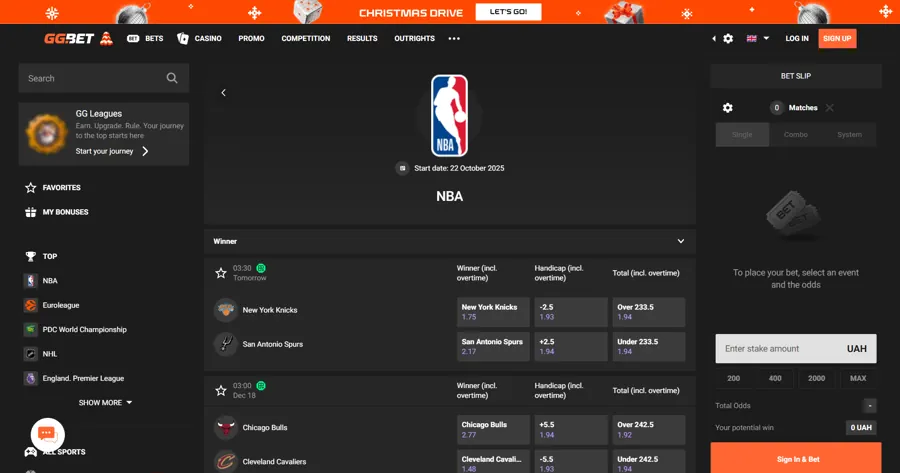Screen dimensions: 900x473
Task: Click LOG IN
Action: coord(797,38)
